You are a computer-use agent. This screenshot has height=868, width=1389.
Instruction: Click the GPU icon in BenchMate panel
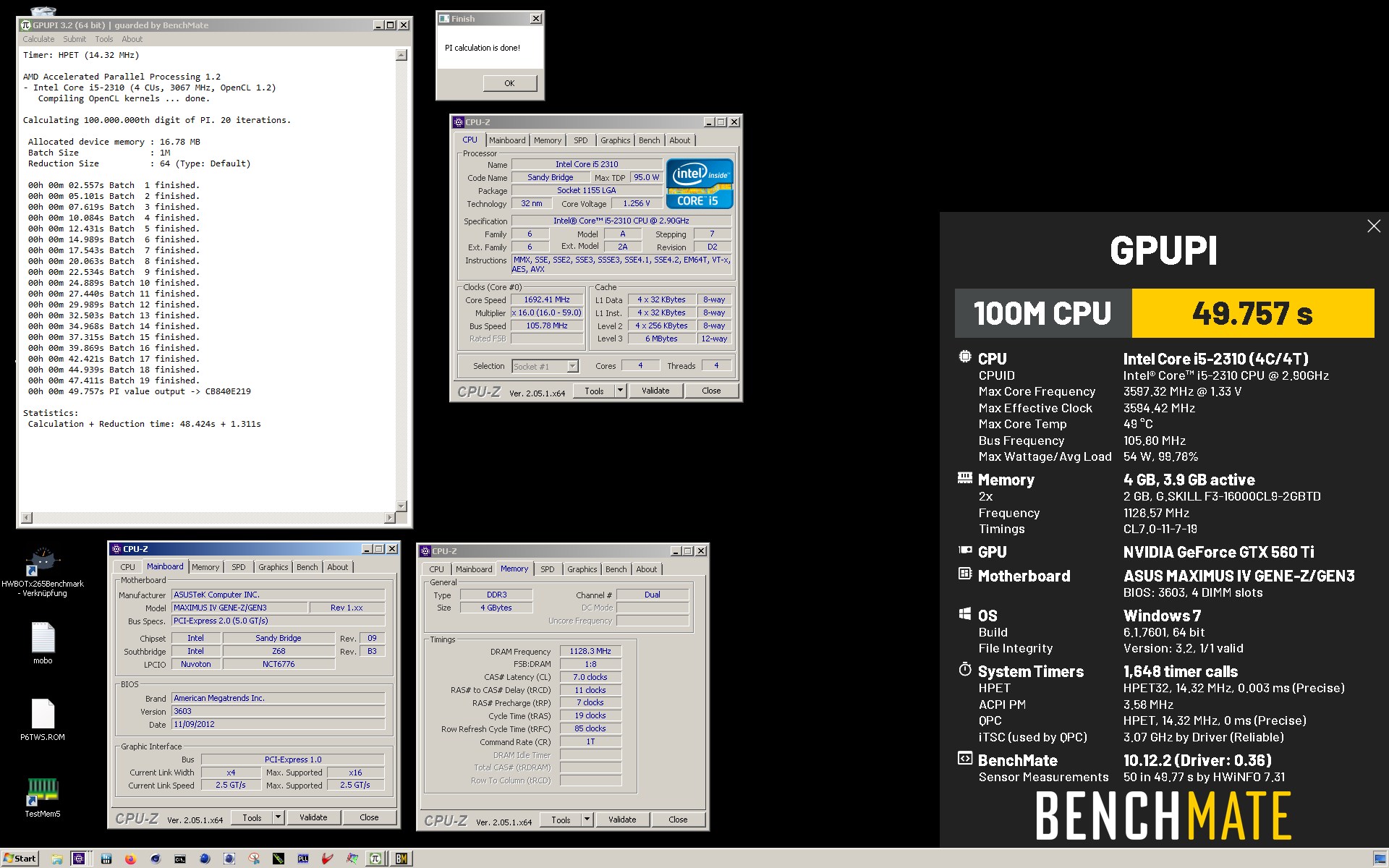click(x=964, y=550)
